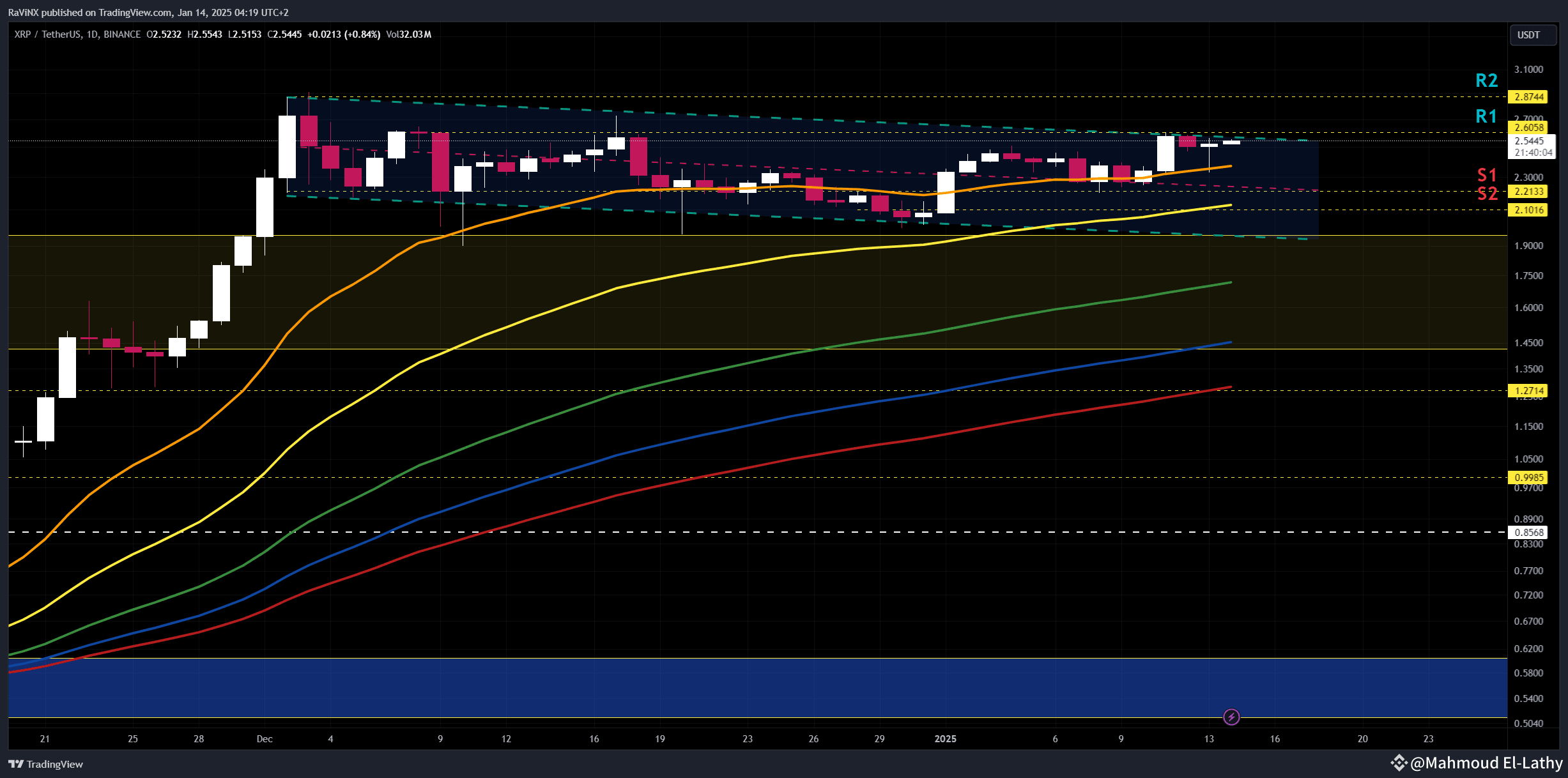Click the 2.8744 price level tag
The height and width of the screenshot is (778, 1568).
pos(1530,98)
